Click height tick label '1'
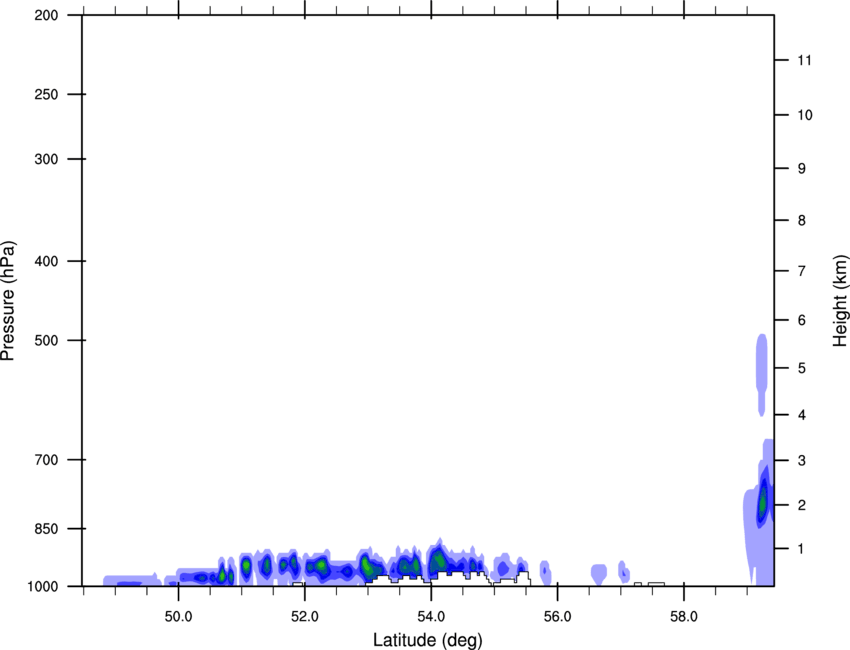Viewport: 850px width, 650px height. pyautogui.click(x=802, y=549)
